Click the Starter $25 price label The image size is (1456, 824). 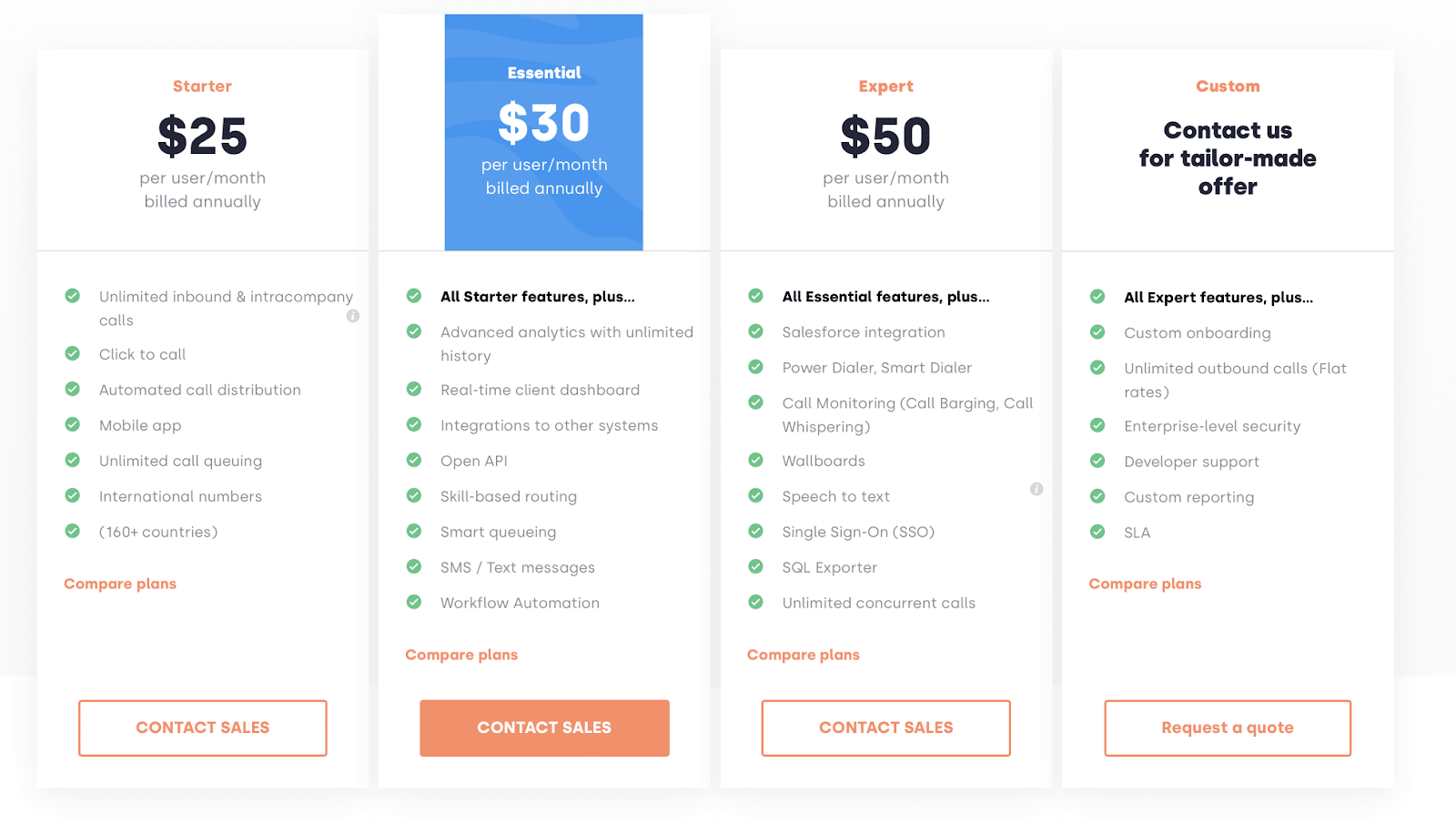click(x=202, y=138)
